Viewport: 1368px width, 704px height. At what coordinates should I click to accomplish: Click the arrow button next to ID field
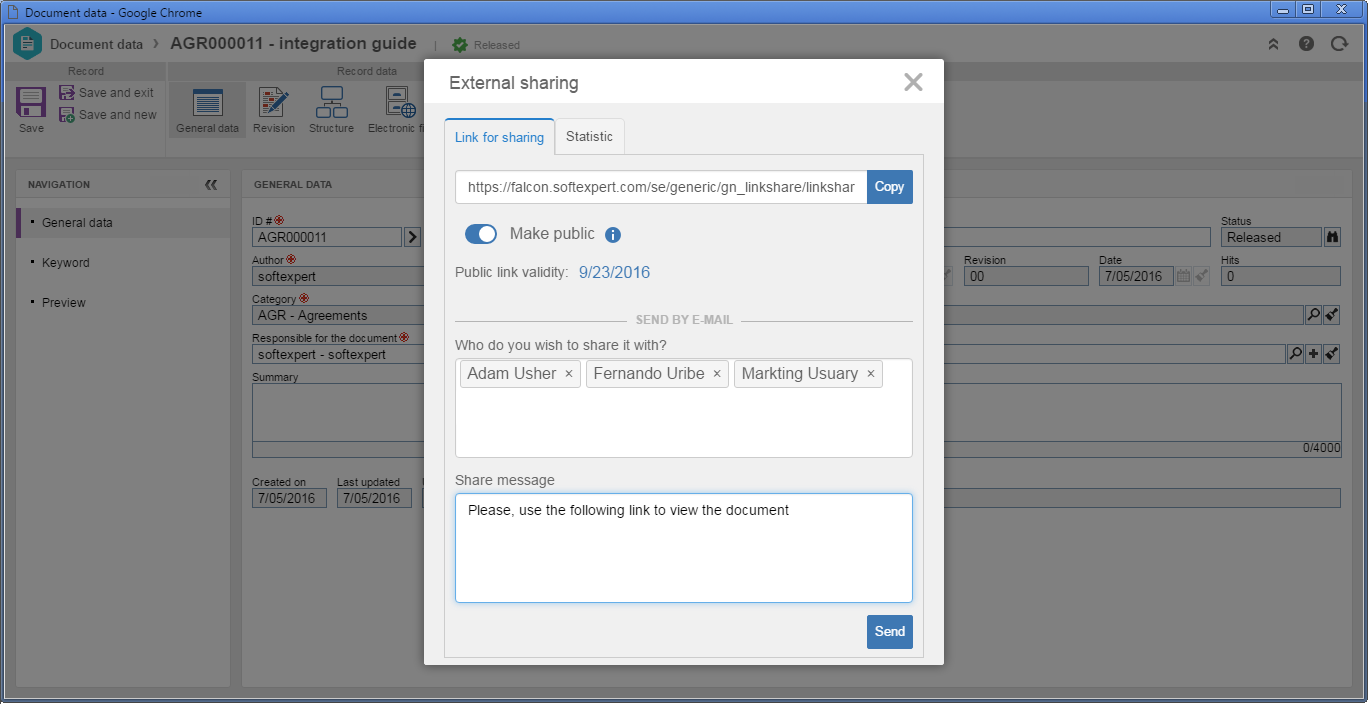(412, 237)
